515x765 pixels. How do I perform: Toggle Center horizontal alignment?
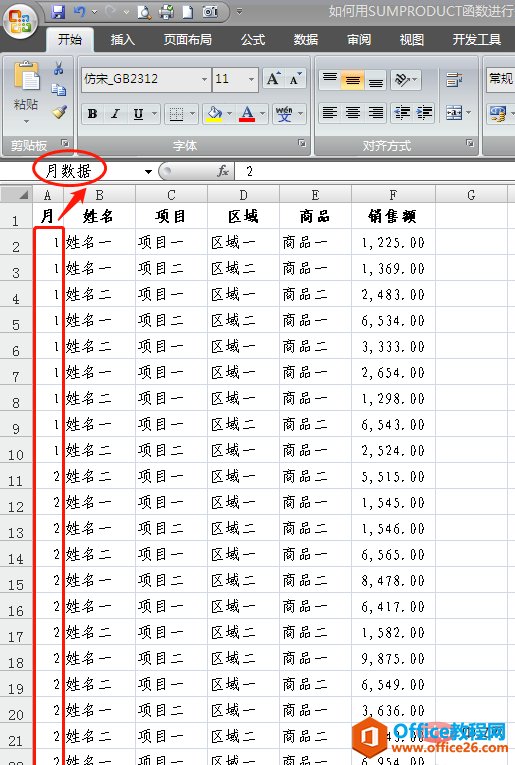353,113
